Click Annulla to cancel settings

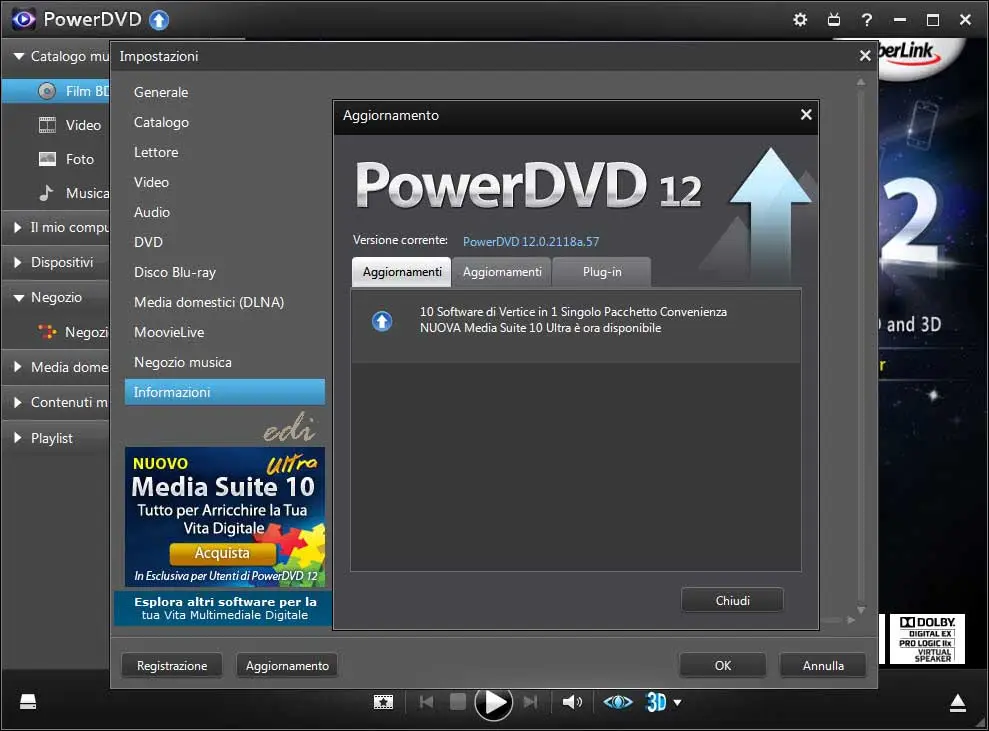click(822, 665)
